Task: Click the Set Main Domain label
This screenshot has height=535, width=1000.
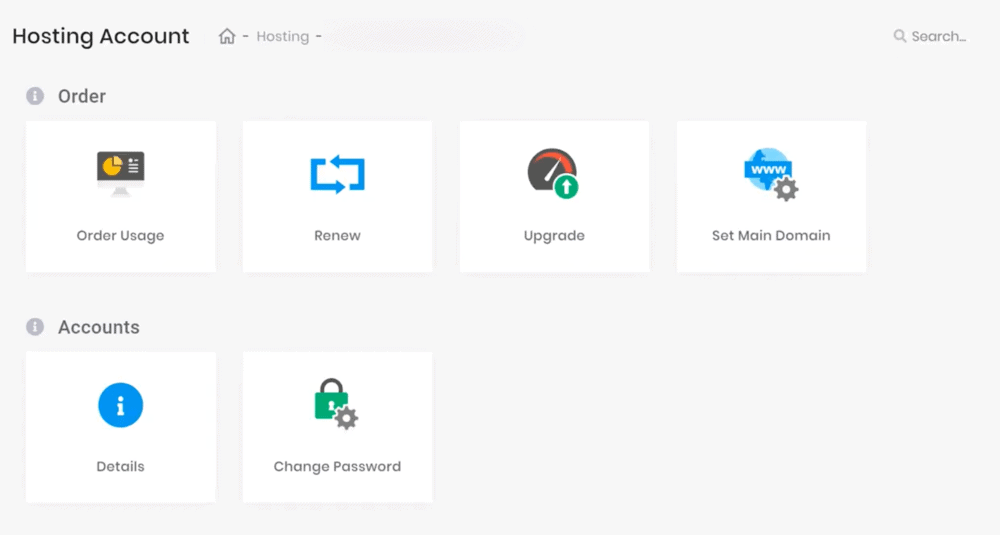Action: click(771, 235)
